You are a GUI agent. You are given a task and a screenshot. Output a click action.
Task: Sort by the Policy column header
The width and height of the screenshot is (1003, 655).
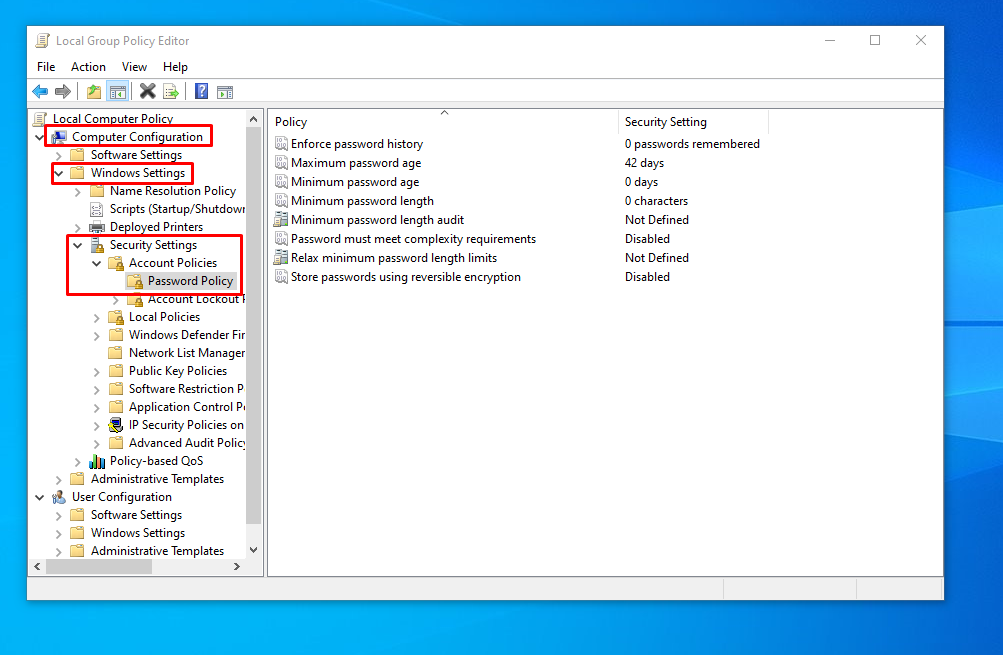[x=444, y=122]
